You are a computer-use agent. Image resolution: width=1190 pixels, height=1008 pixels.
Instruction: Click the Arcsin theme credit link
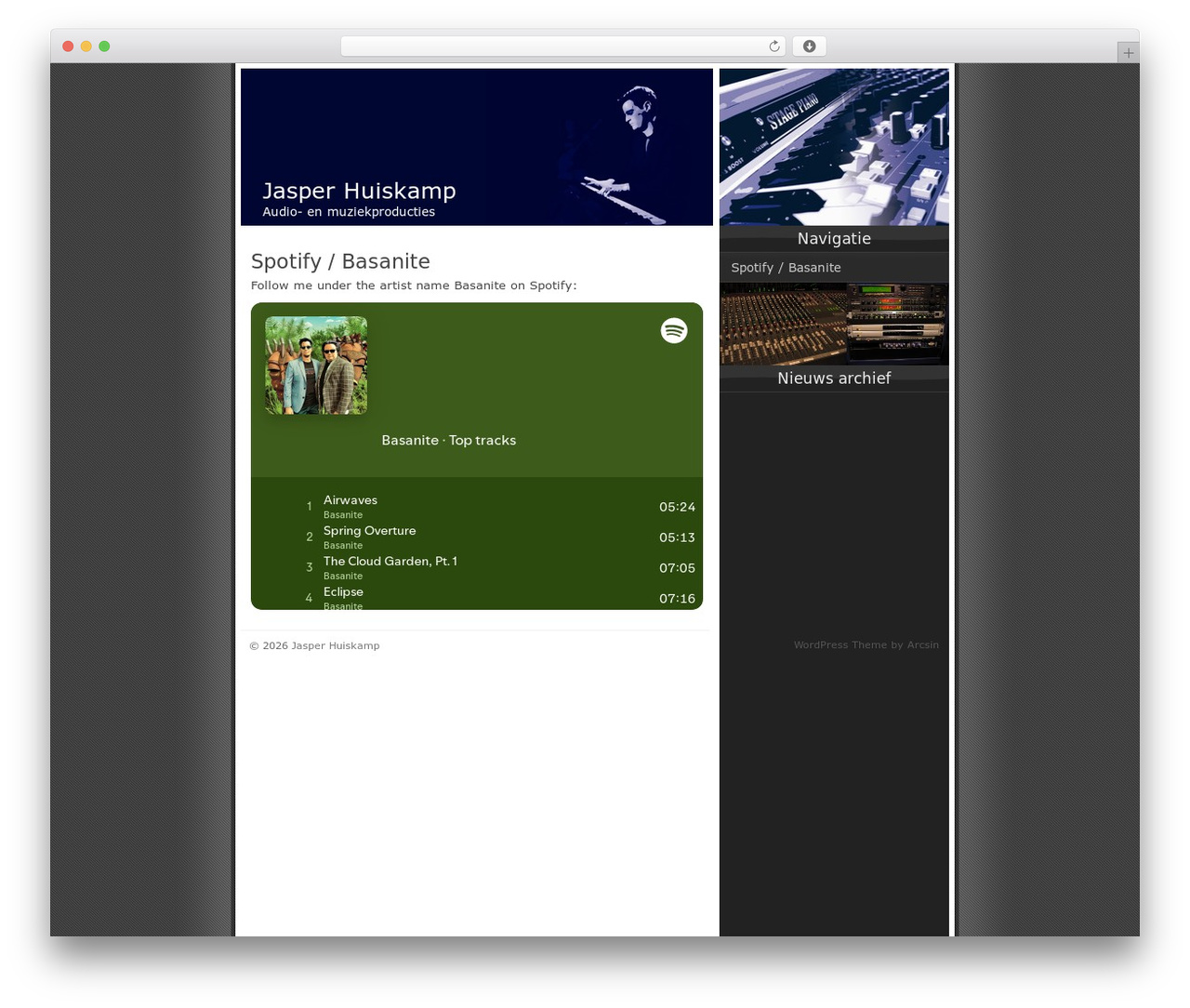point(922,645)
